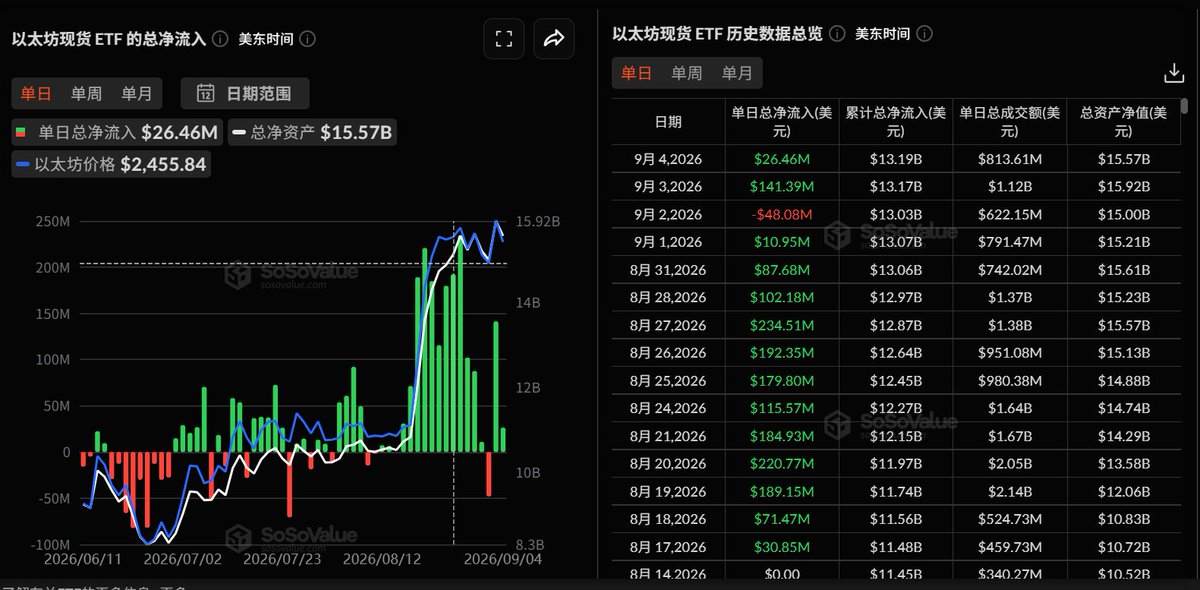The height and width of the screenshot is (590, 1200).
Task: Click the $813.61M trading volume cell
Action: 1009,159
